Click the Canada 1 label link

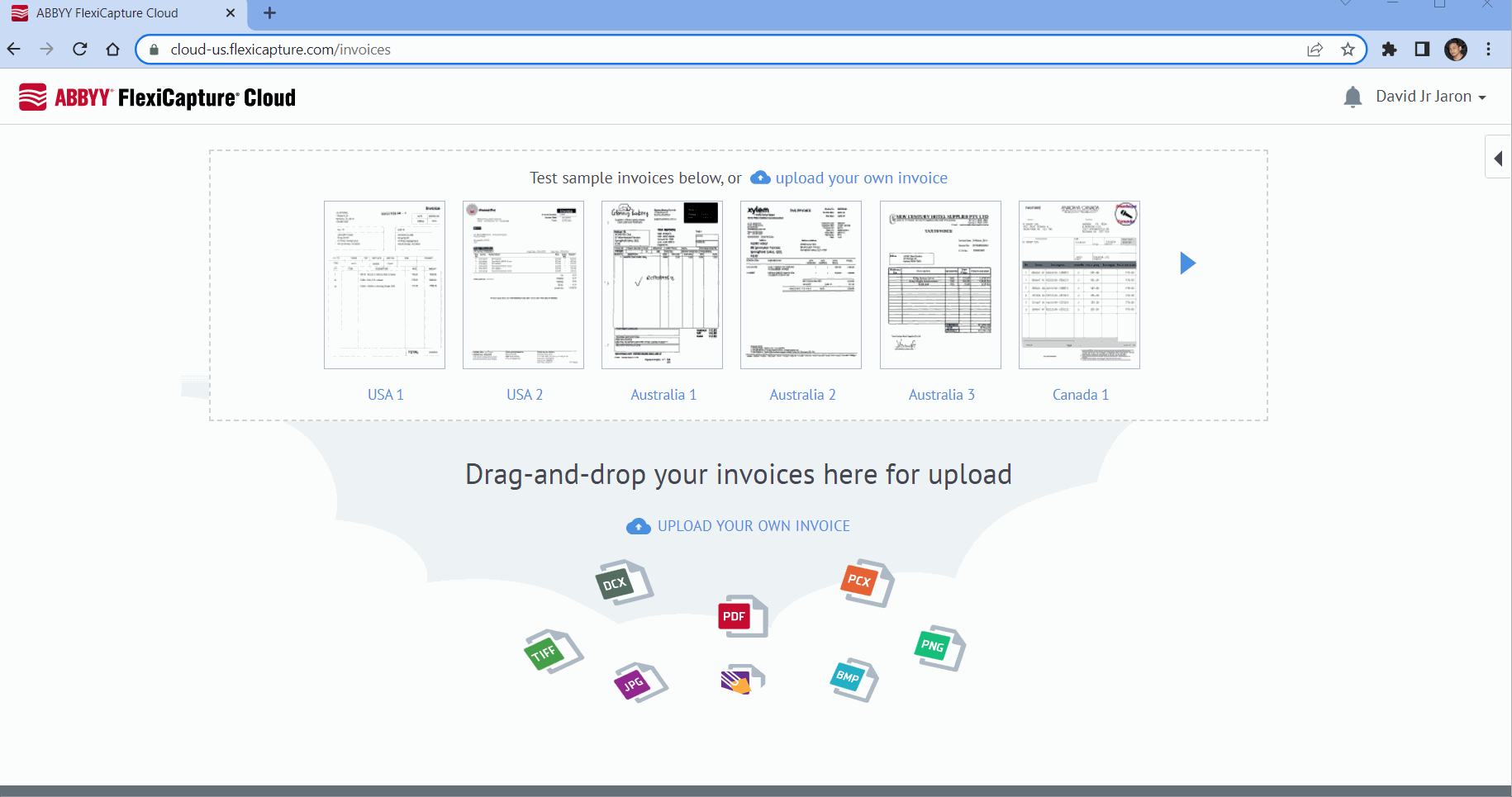coord(1081,395)
